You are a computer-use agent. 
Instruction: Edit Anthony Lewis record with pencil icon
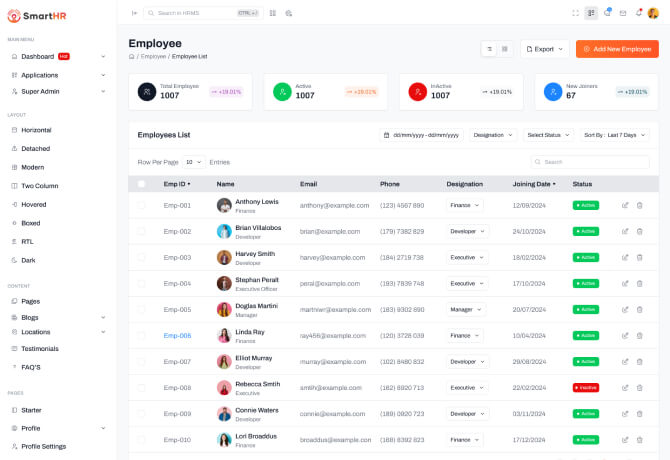pyautogui.click(x=625, y=205)
